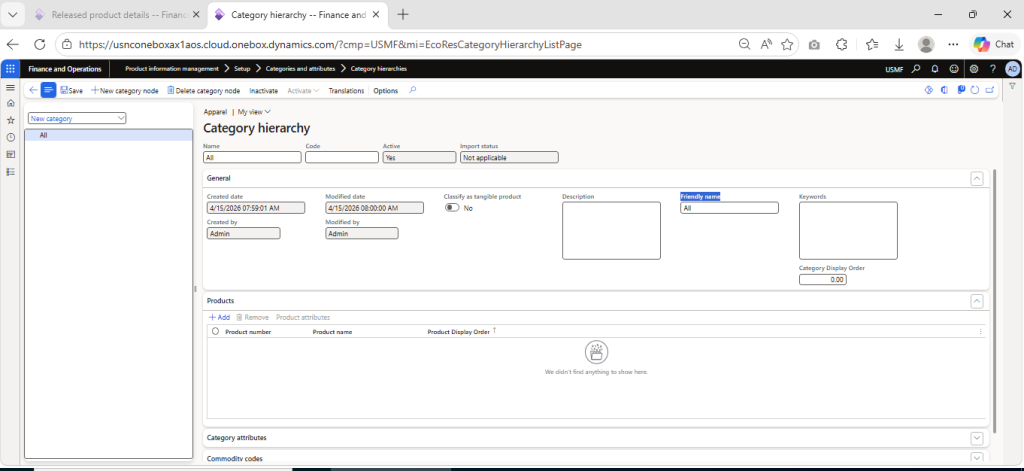The image size is (1024, 471).
Task: Open the New category dropdown
Action: point(77,118)
